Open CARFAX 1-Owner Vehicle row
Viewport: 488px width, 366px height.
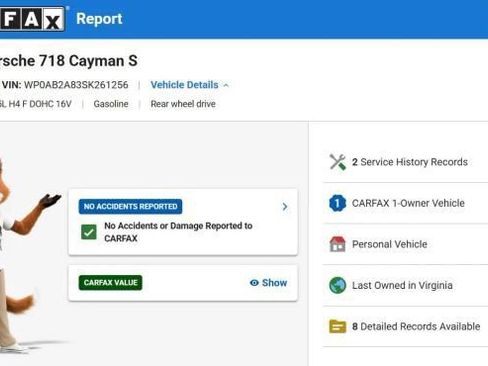[405, 203]
